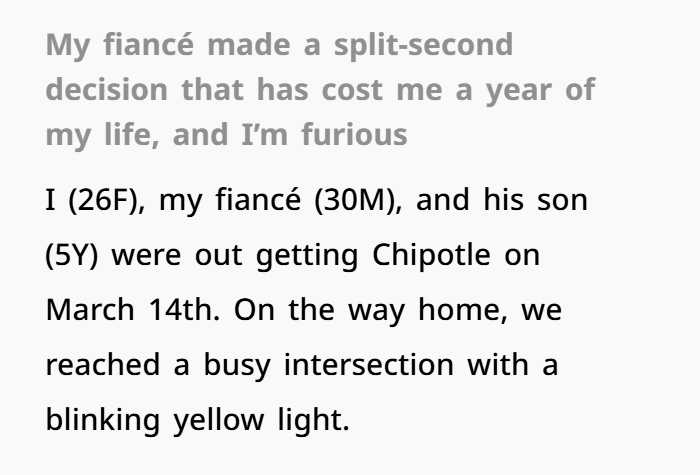This screenshot has height=475, width=700.
Task: Click the word 'reached' in the body text
Action: (103, 365)
